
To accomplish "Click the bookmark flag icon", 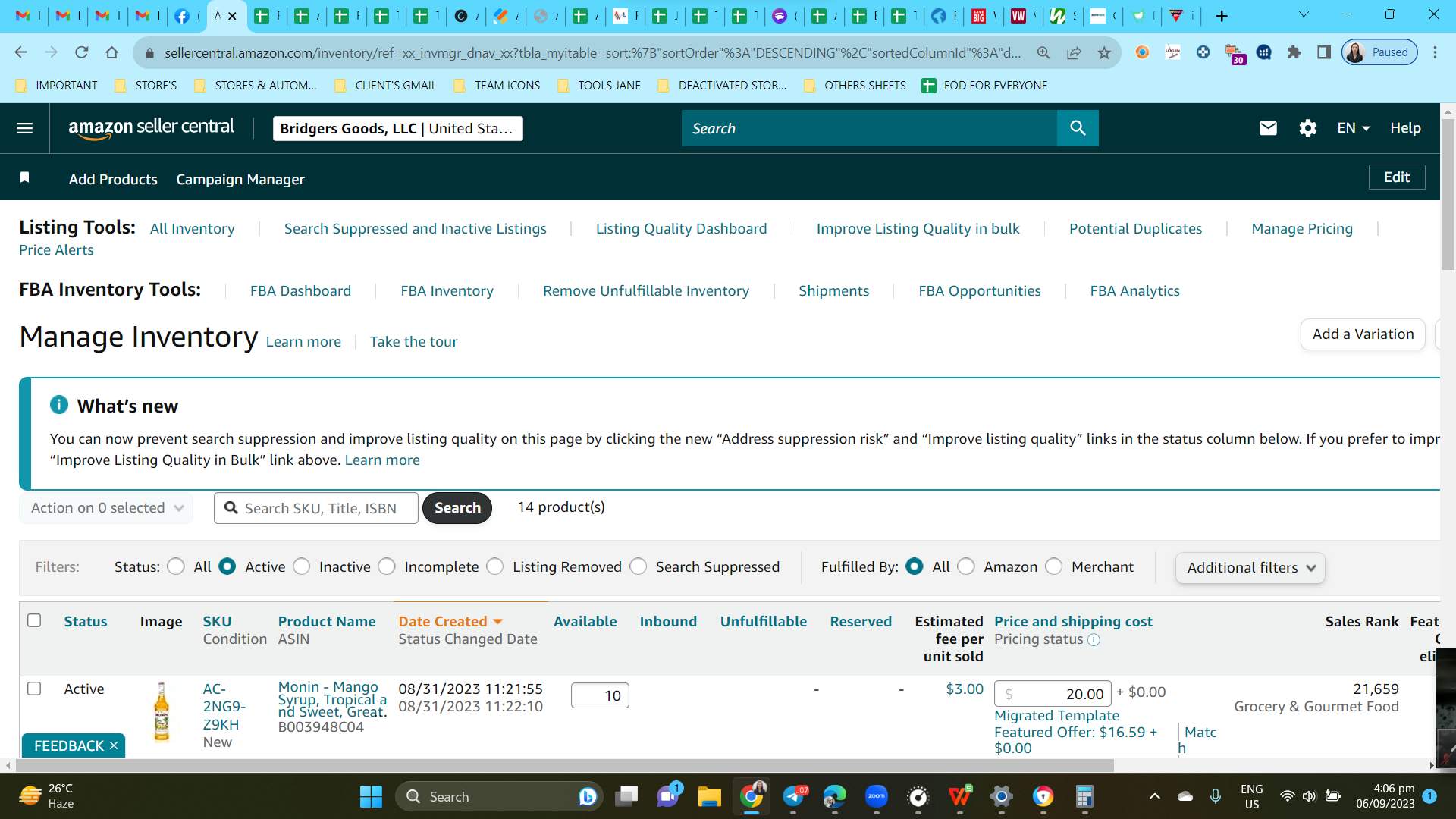I will tap(24, 177).
